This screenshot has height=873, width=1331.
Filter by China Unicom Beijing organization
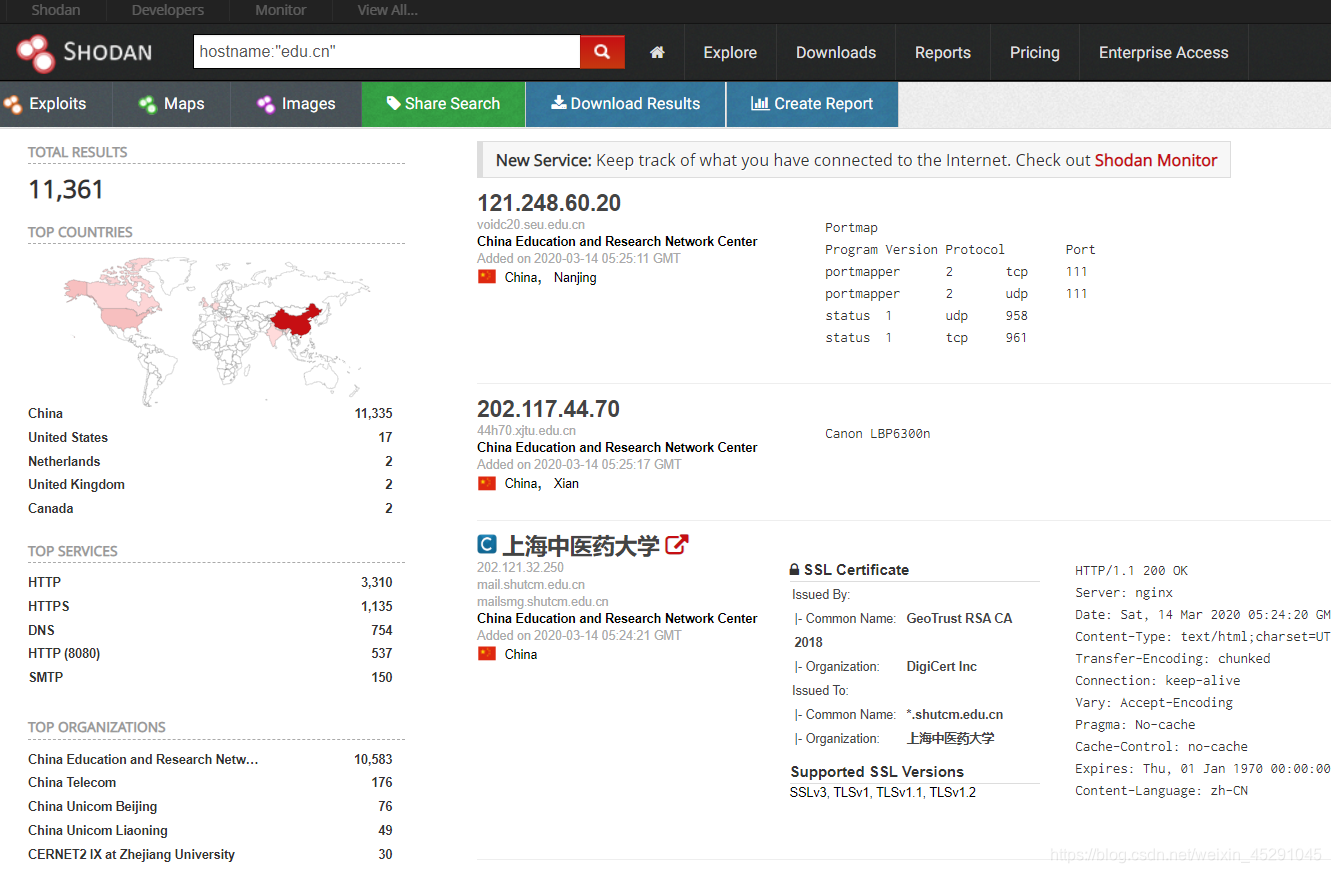pyautogui.click(x=92, y=806)
